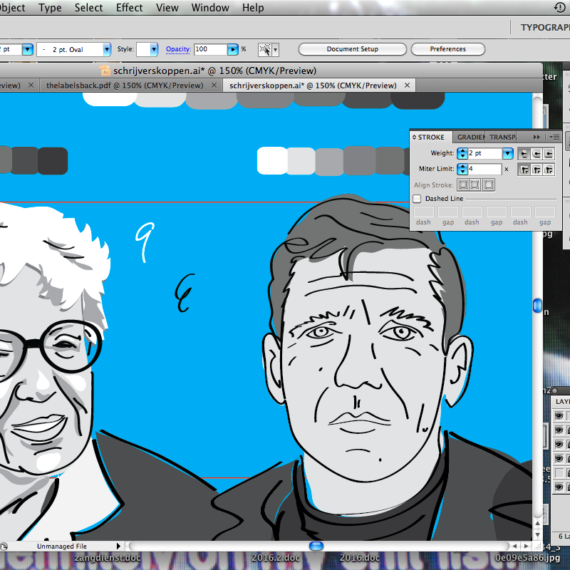
Task: Enable the Dashed Line checkbox
Action: point(417,198)
